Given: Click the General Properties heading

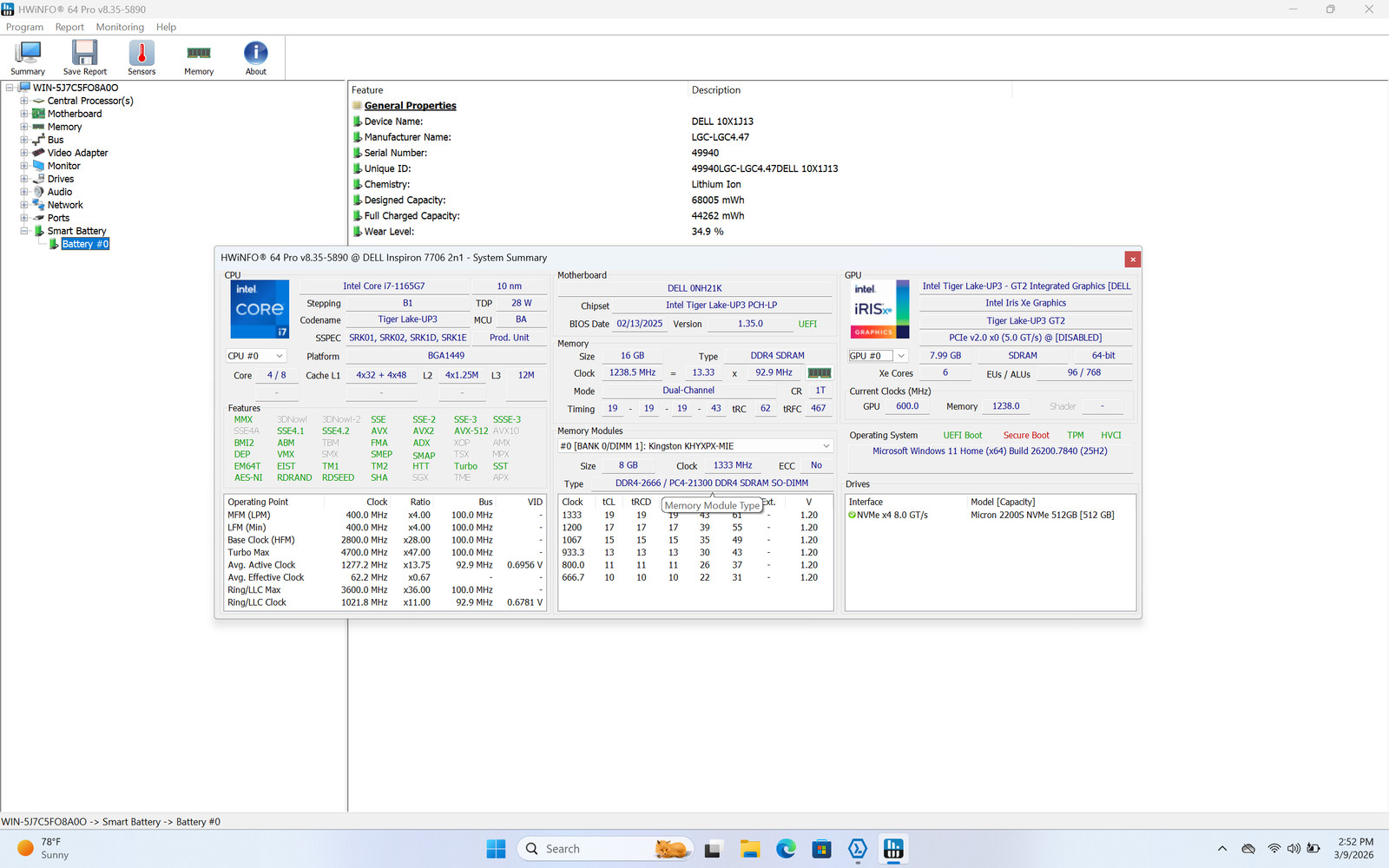Looking at the screenshot, I should click(410, 106).
